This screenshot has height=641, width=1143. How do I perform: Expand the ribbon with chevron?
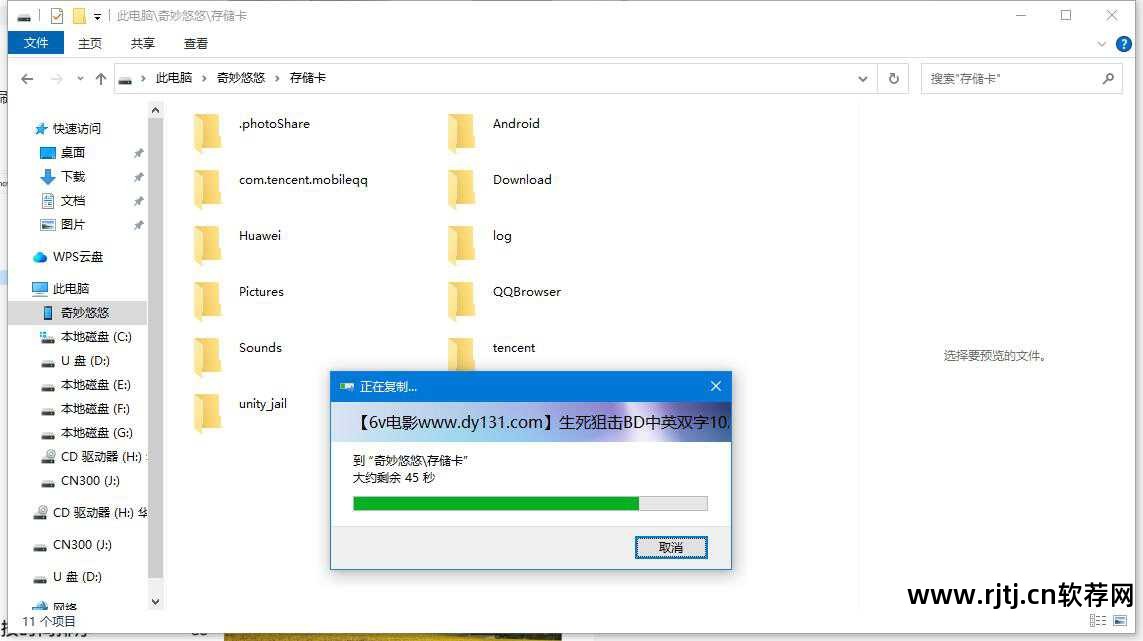[1101, 44]
